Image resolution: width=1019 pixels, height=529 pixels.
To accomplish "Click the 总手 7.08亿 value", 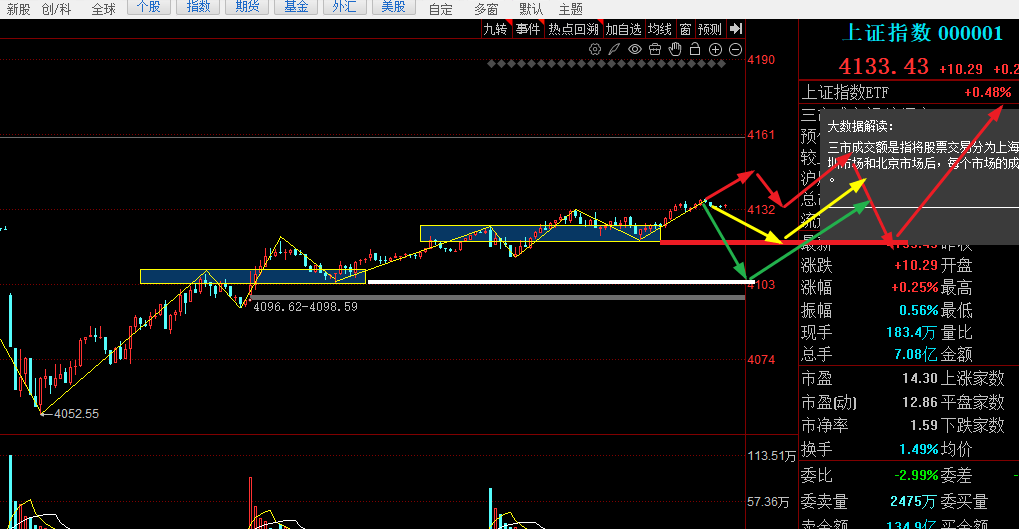I will [x=916, y=354].
